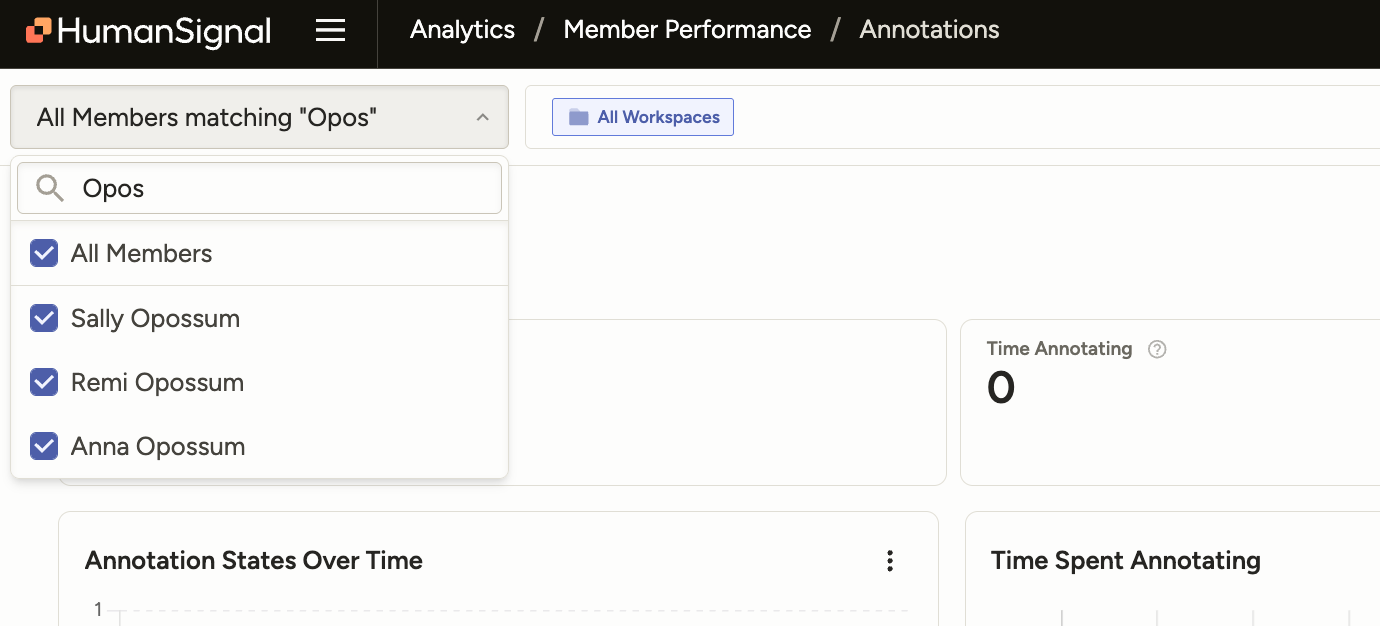Deselect Remi Opossum checkbox

pyautogui.click(x=44, y=382)
